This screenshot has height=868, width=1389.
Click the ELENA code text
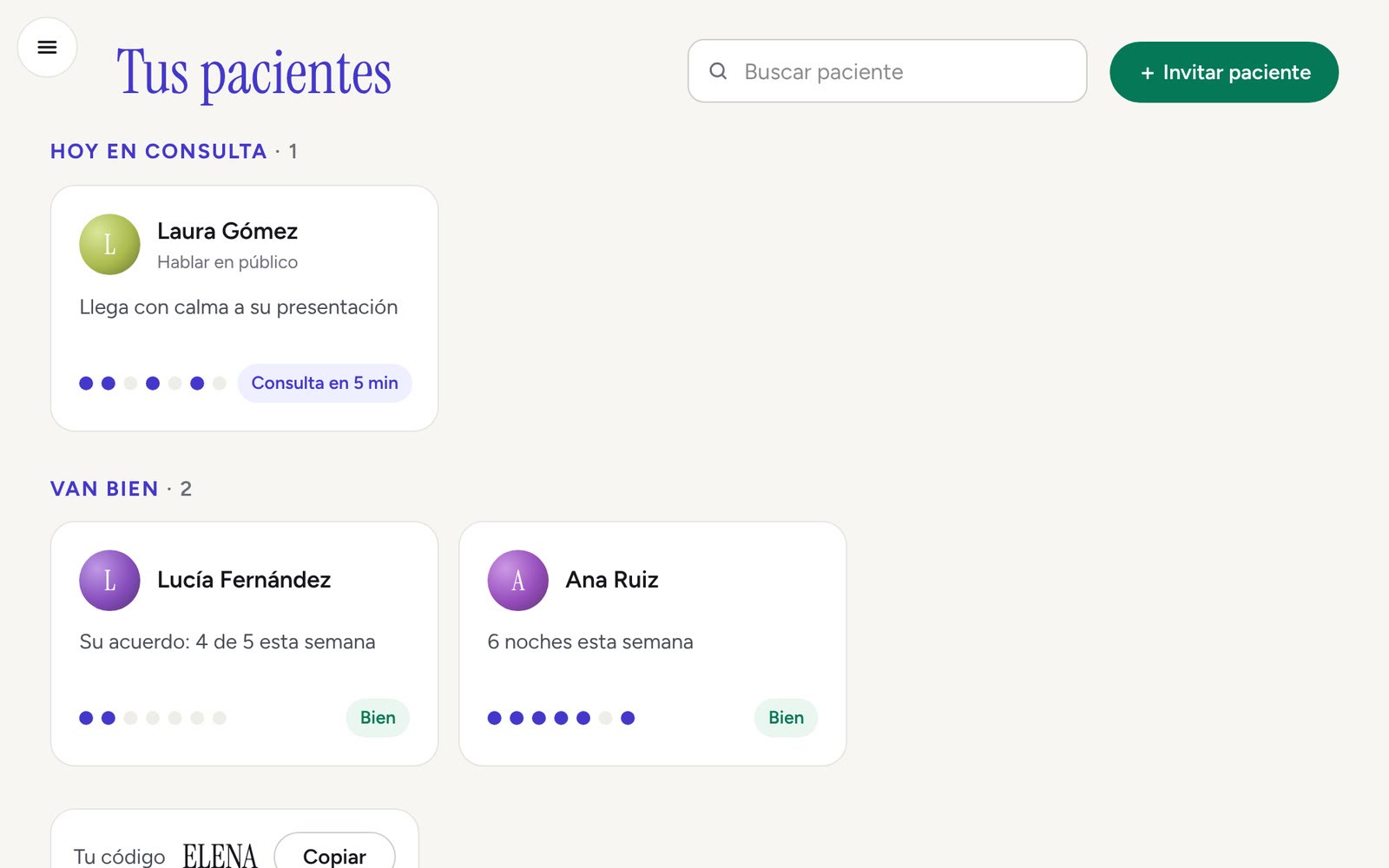[220, 857]
